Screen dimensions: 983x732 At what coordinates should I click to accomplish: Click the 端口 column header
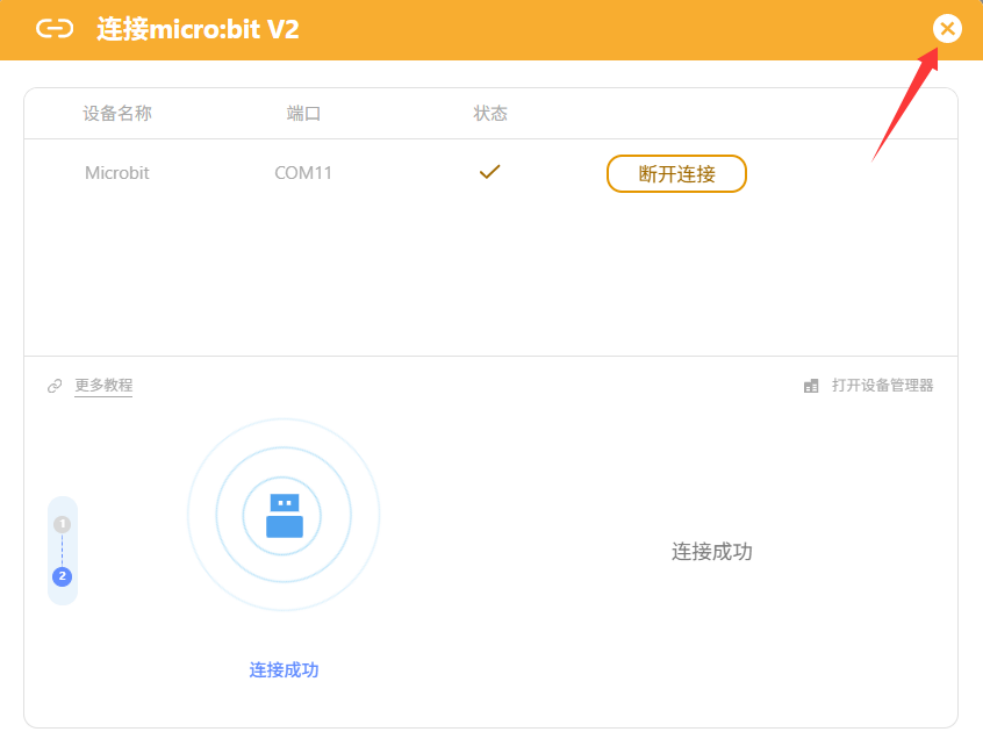click(x=303, y=113)
